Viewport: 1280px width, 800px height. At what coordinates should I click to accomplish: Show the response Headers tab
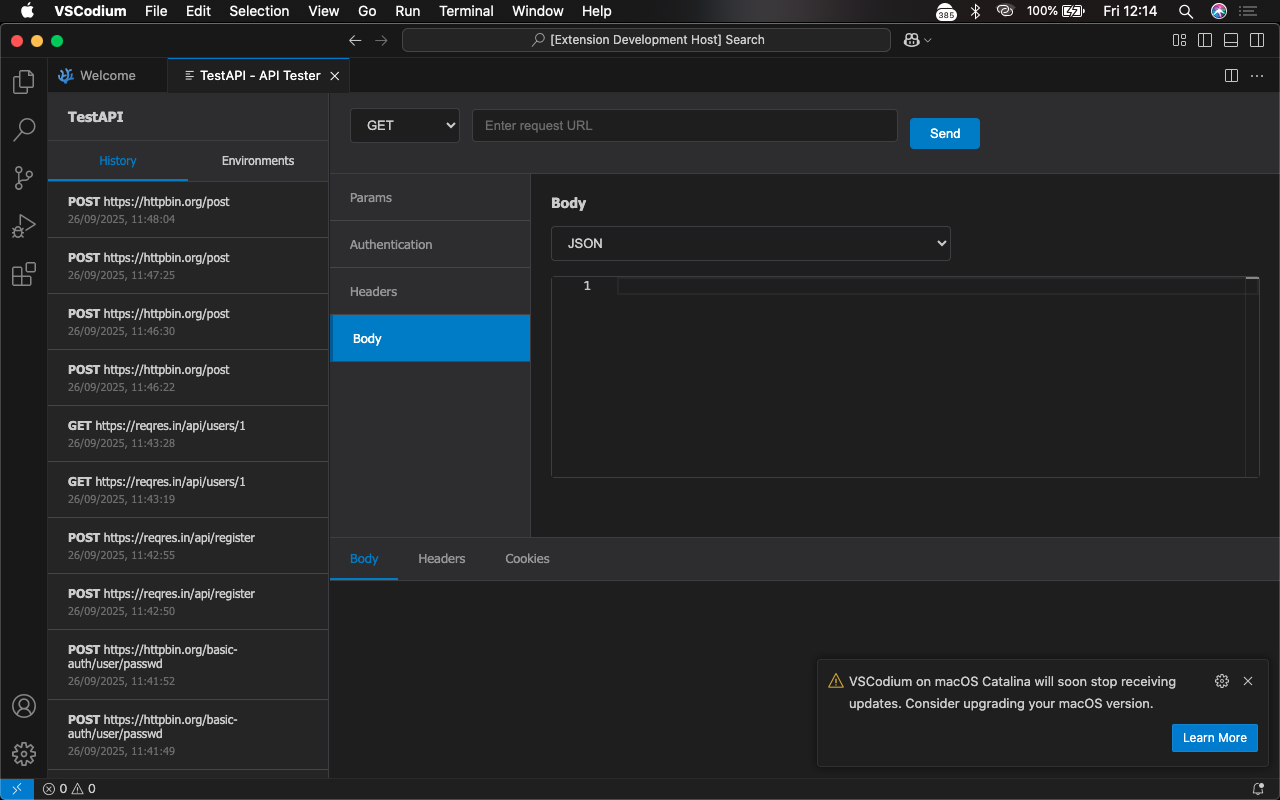pos(442,558)
